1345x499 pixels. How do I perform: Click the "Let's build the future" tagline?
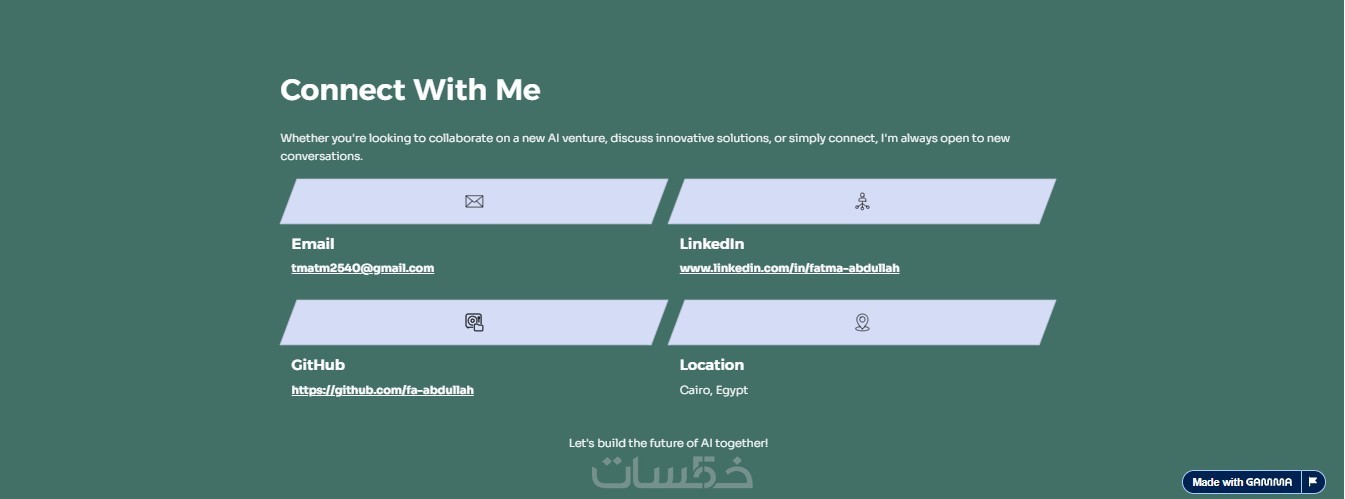pyautogui.click(x=668, y=442)
